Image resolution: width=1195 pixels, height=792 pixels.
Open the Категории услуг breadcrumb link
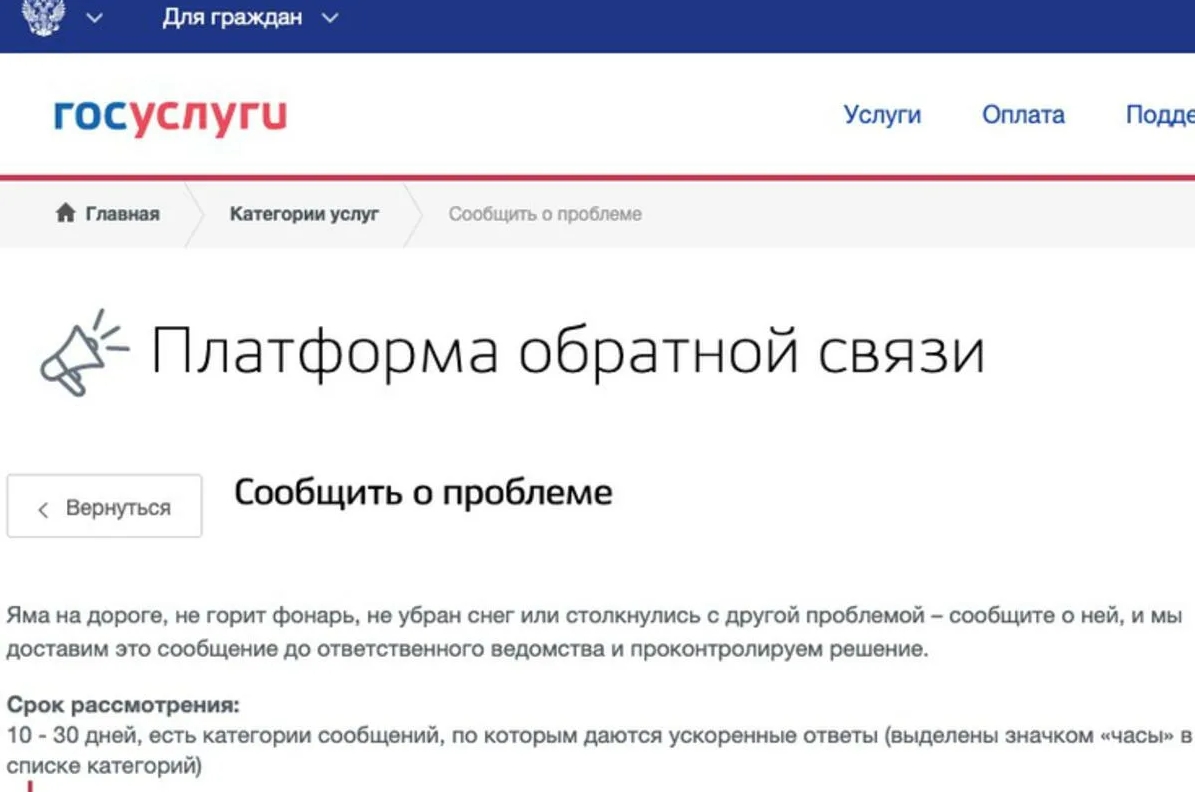pos(304,213)
